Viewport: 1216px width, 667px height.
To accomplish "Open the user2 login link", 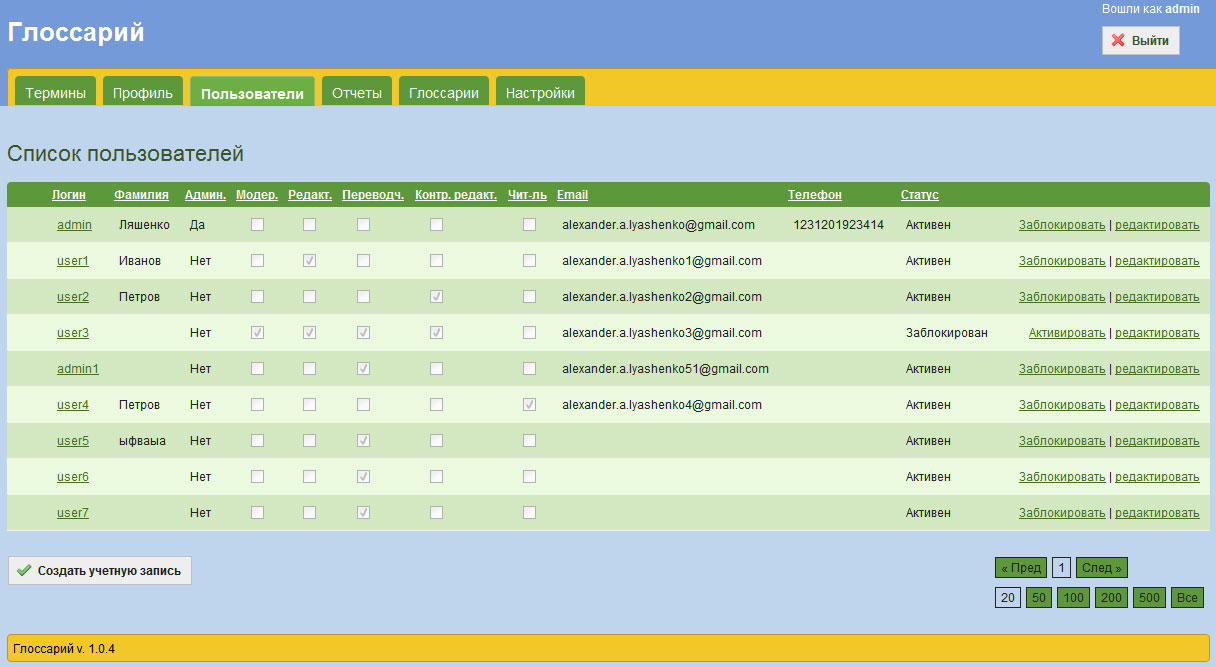I will click(73, 297).
